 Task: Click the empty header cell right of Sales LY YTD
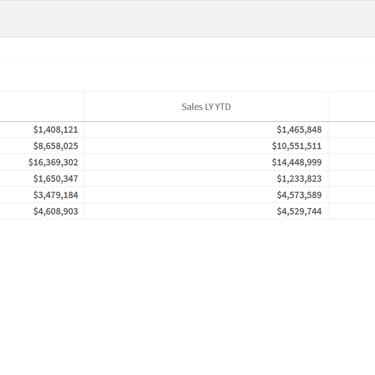point(352,107)
